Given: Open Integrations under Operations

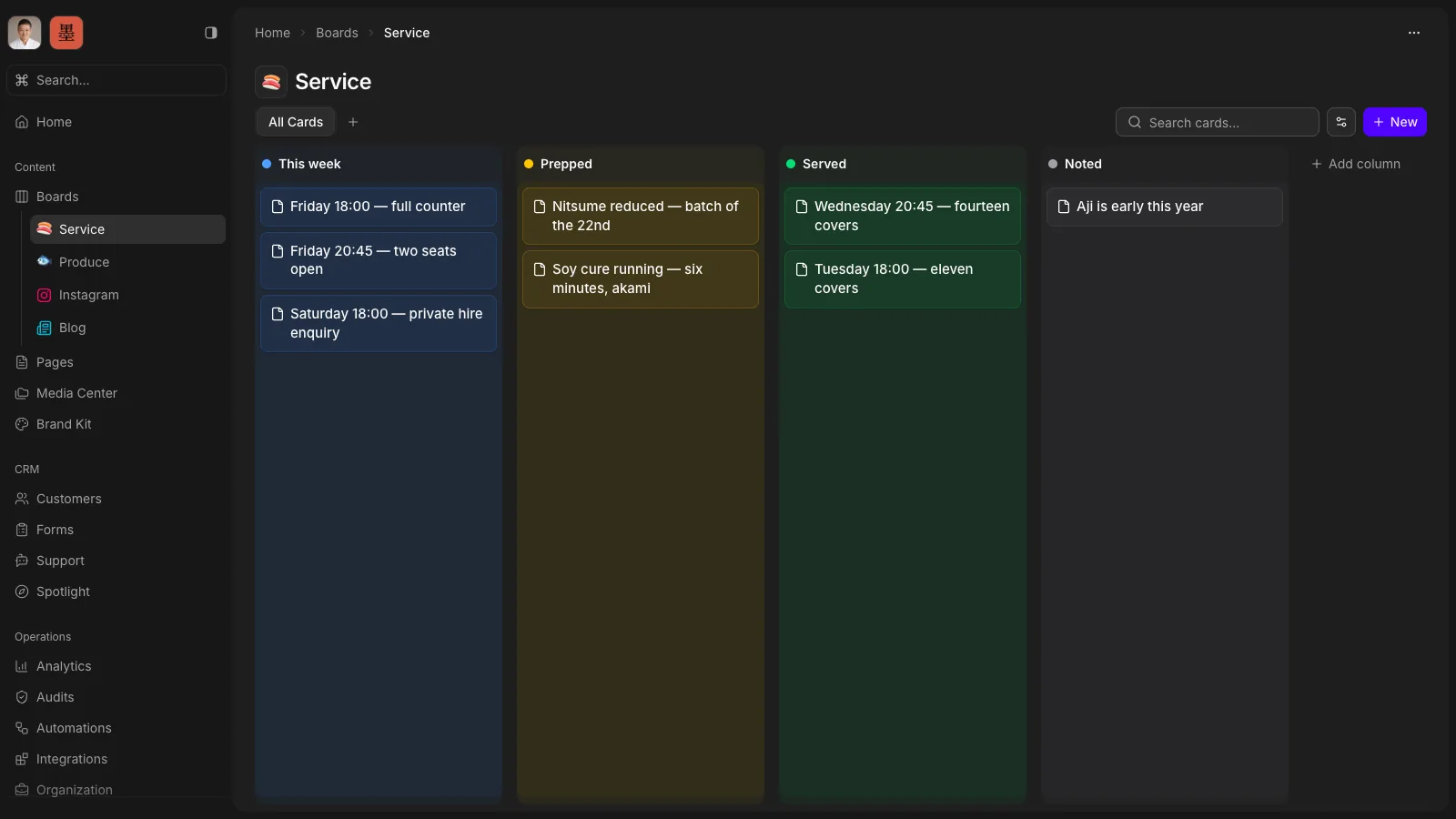Looking at the screenshot, I should pyautogui.click(x=116, y=759).
